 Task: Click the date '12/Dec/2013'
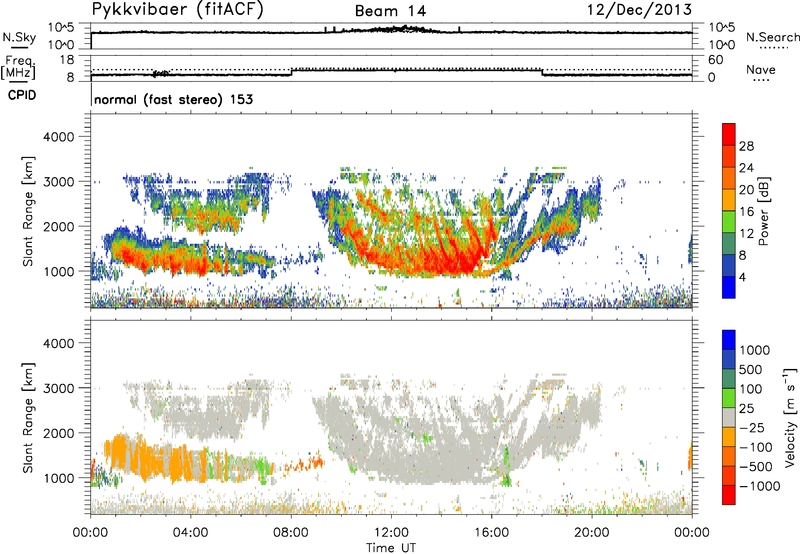639,9
